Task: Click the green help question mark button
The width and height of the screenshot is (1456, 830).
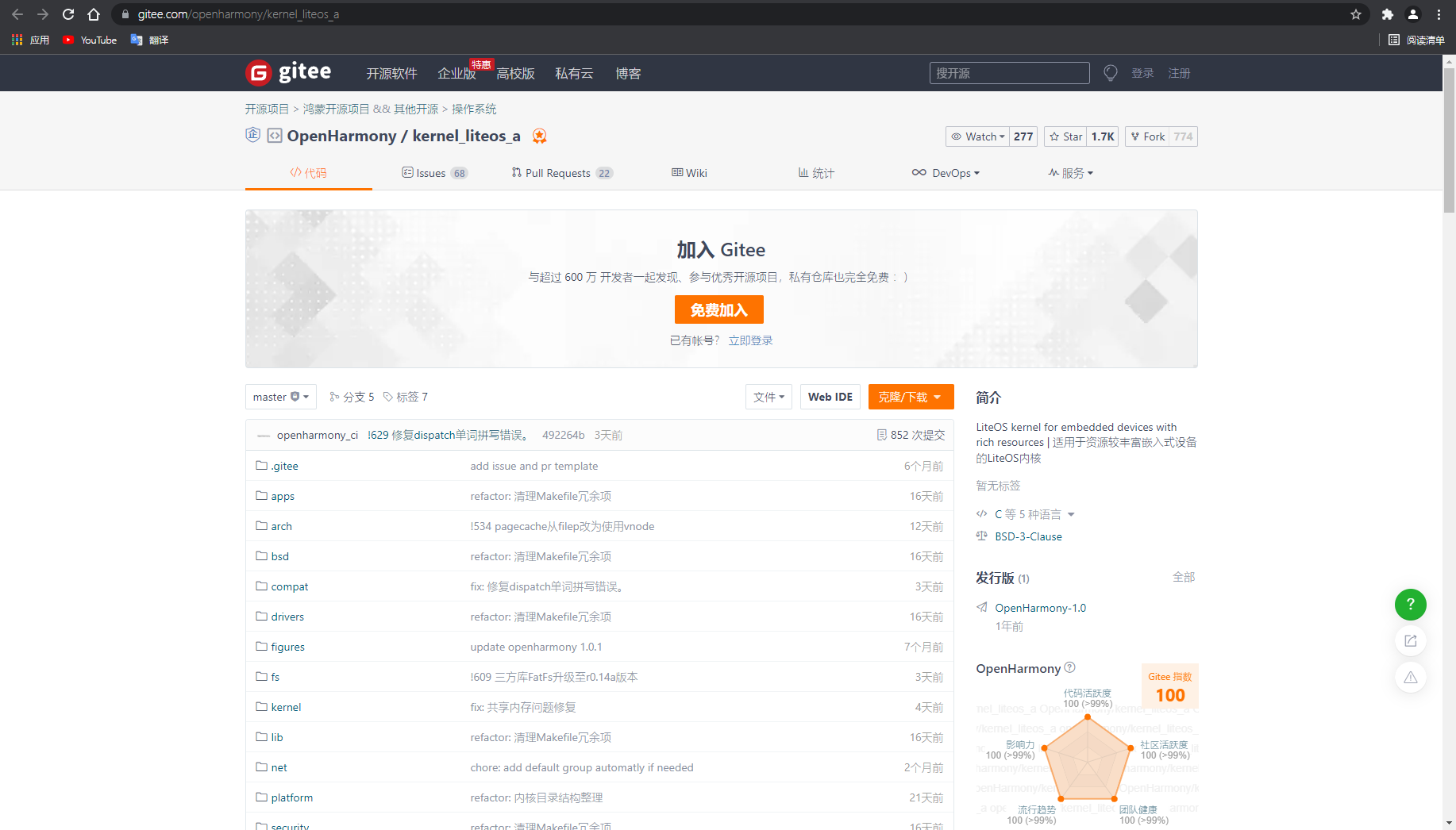Action: [x=1411, y=604]
